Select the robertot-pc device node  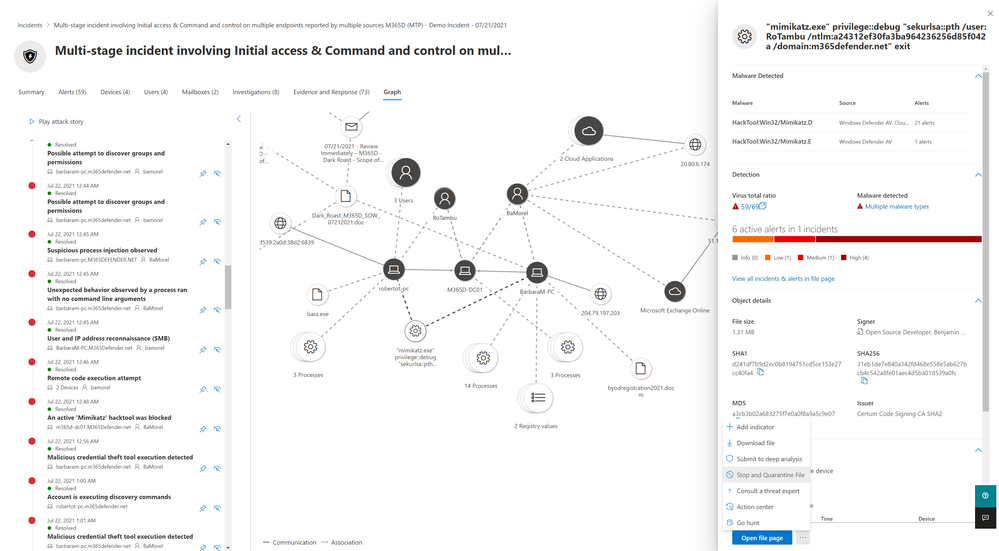click(x=393, y=270)
